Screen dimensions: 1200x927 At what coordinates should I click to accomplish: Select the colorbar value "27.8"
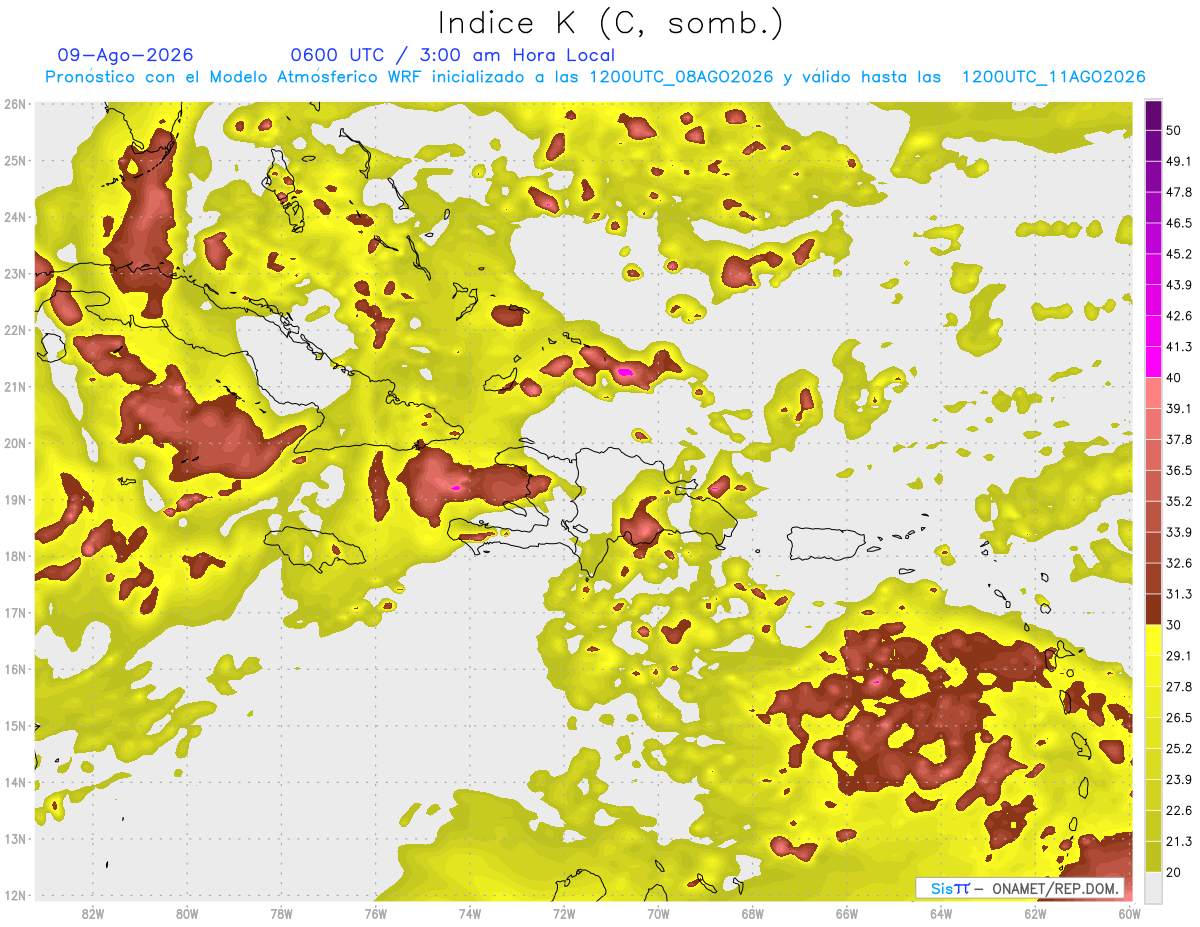(x=1179, y=687)
